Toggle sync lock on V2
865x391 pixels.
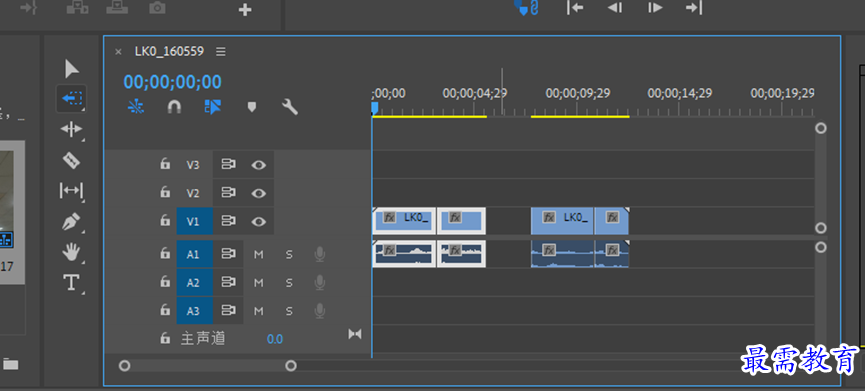(x=228, y=192)
